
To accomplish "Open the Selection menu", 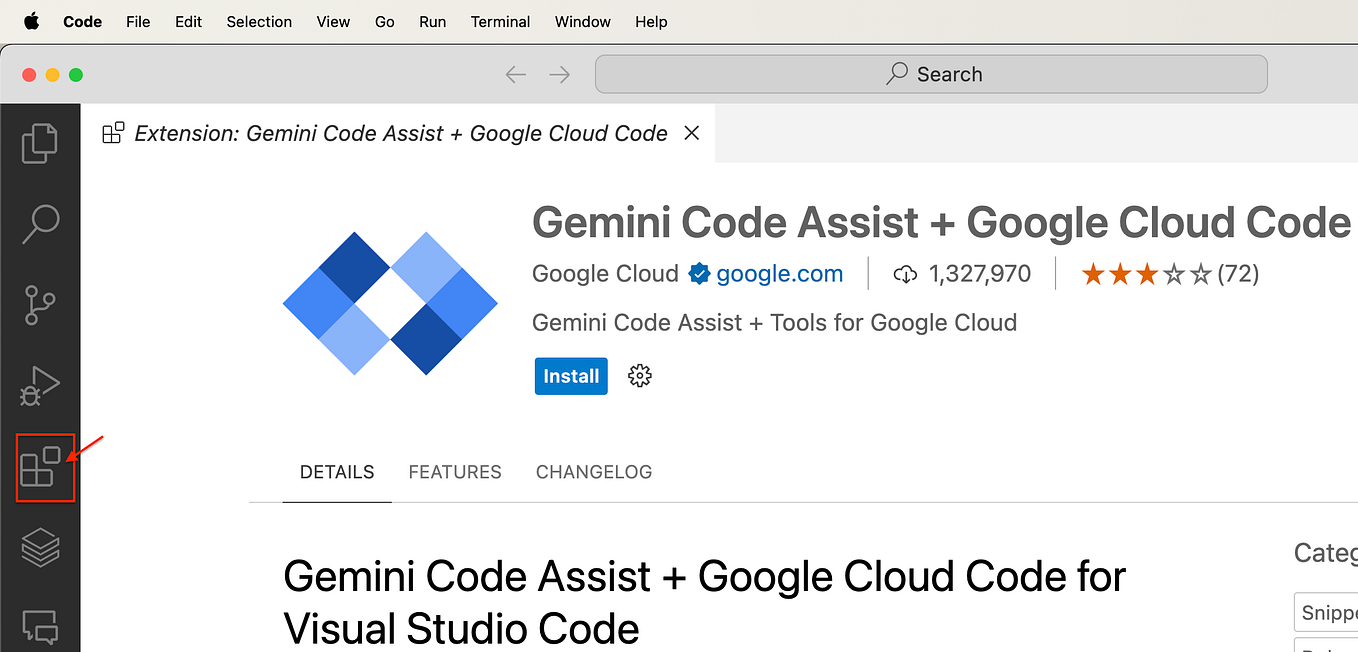I will coord(259,21).
